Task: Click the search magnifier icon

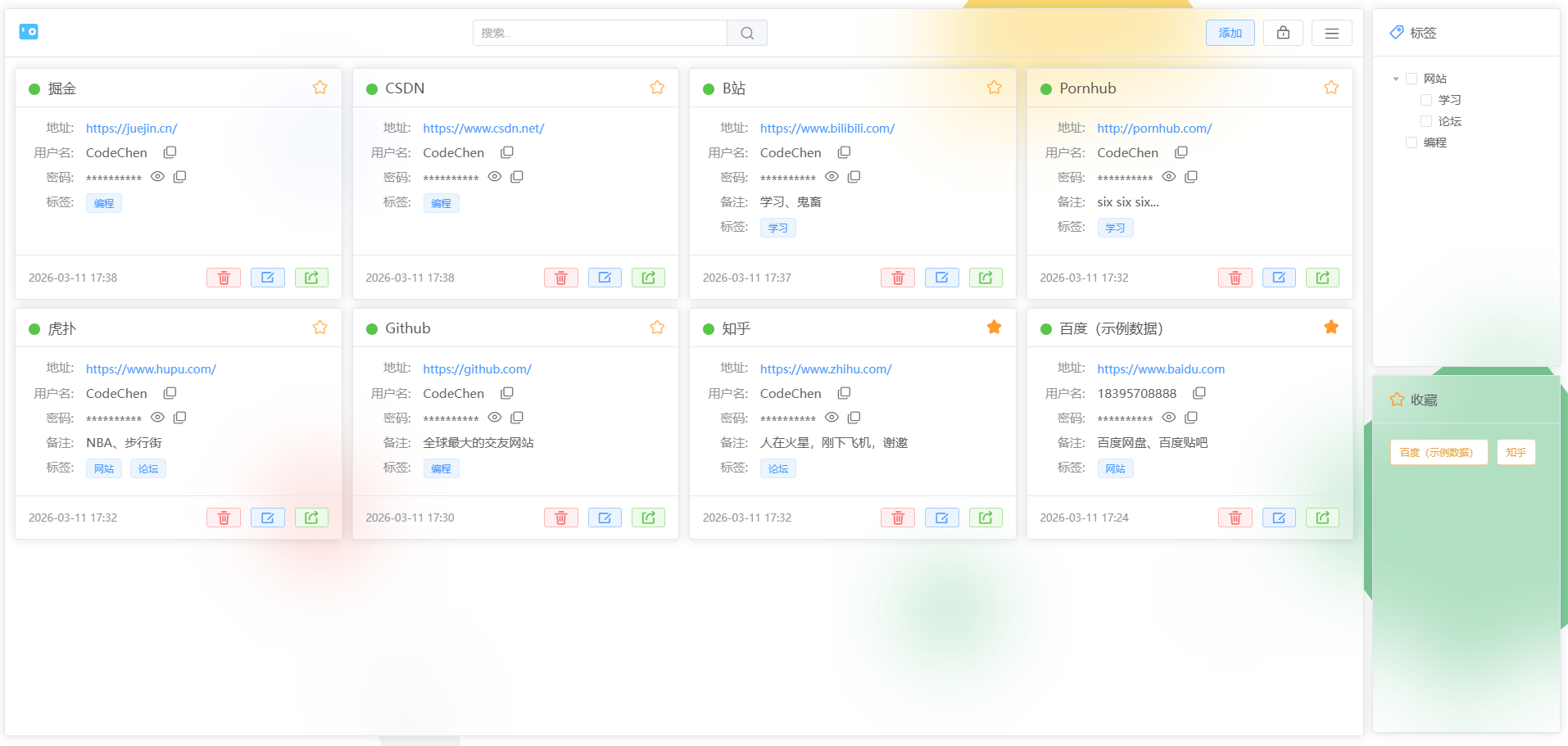Action: pos(747,33)
